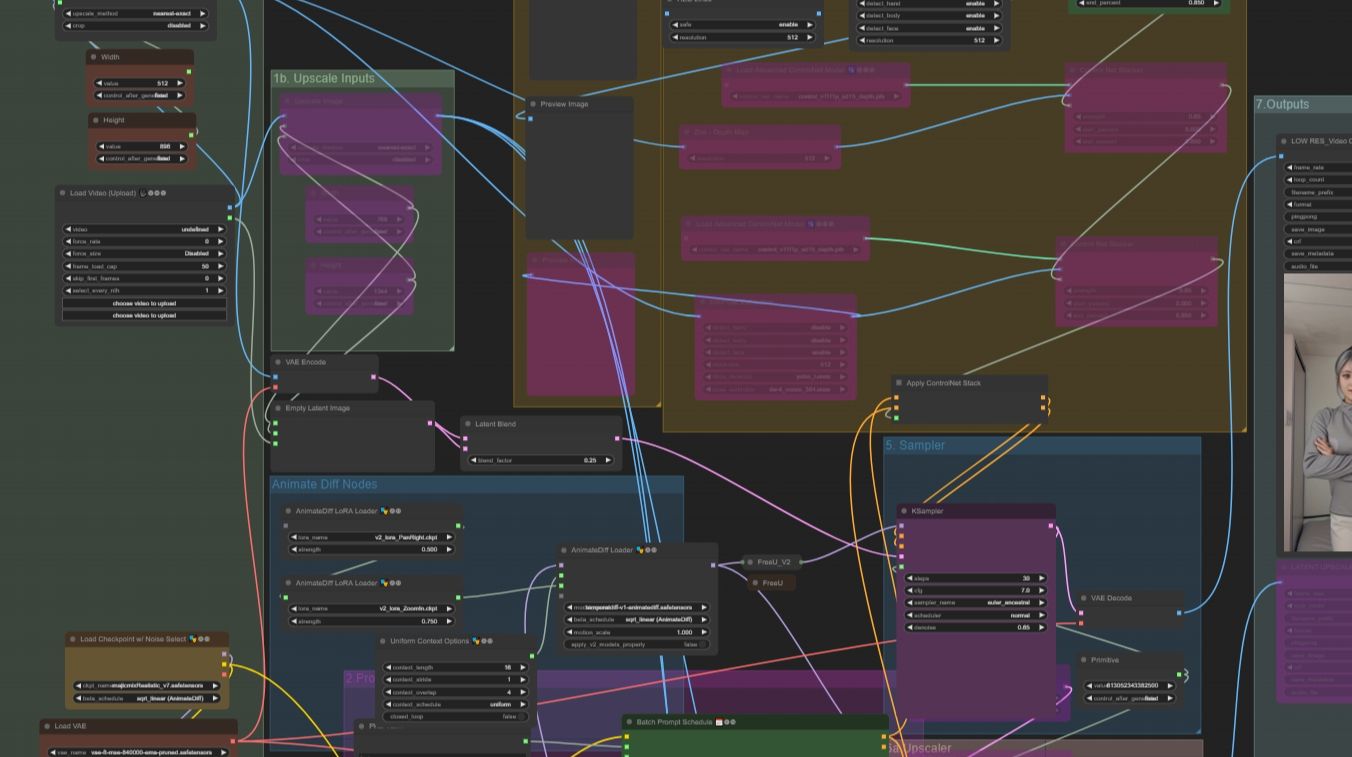Click the 0.750 strength field of ZoomIn LoRA
This screenshot has width=1352, height=757.
click(x=372, y=621)
